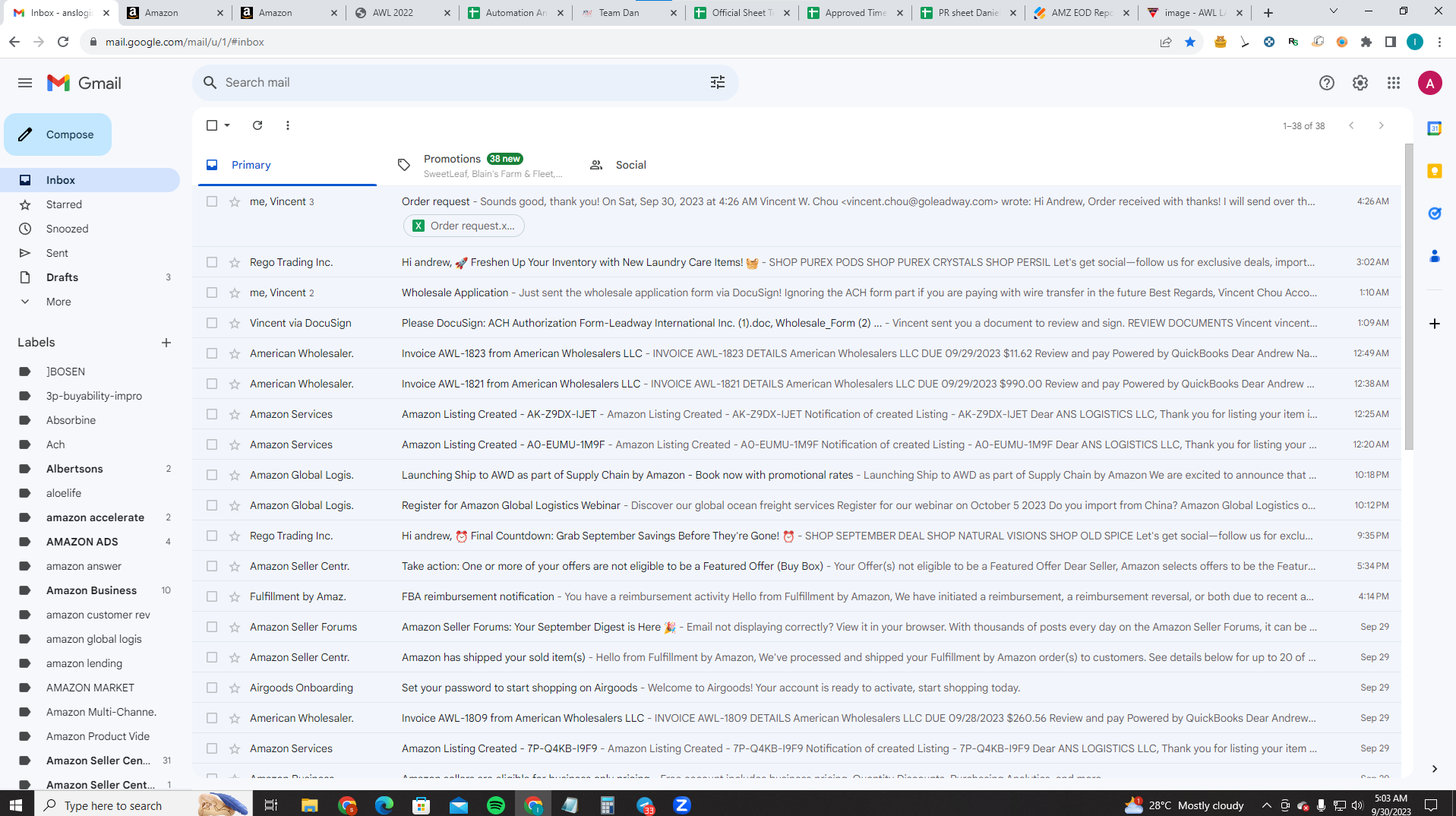The width and height of the screenshot is (1456, 816).
Task: Reload the browser page
Action: 63,42
